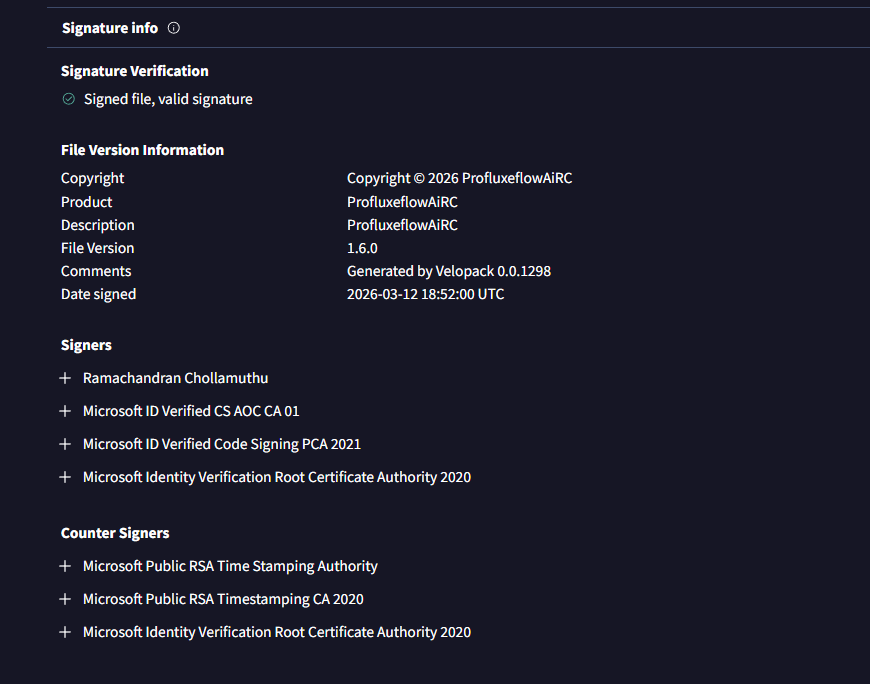This screenshot has height=684, width=870.
Task: Click the Copyright field label
Action: pyautogui.click(x=92, y=178)
